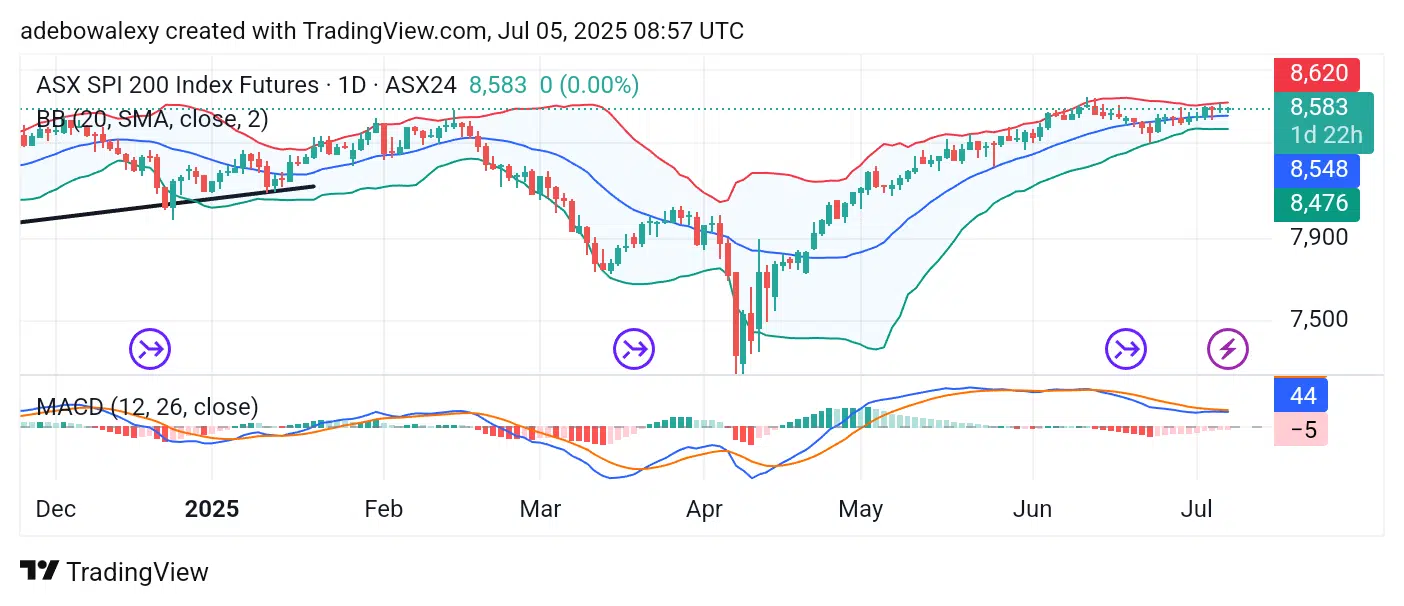Click the red 8,620 upper band price label
This screenshot has width=1404, height=606.
pos(1318,74)
